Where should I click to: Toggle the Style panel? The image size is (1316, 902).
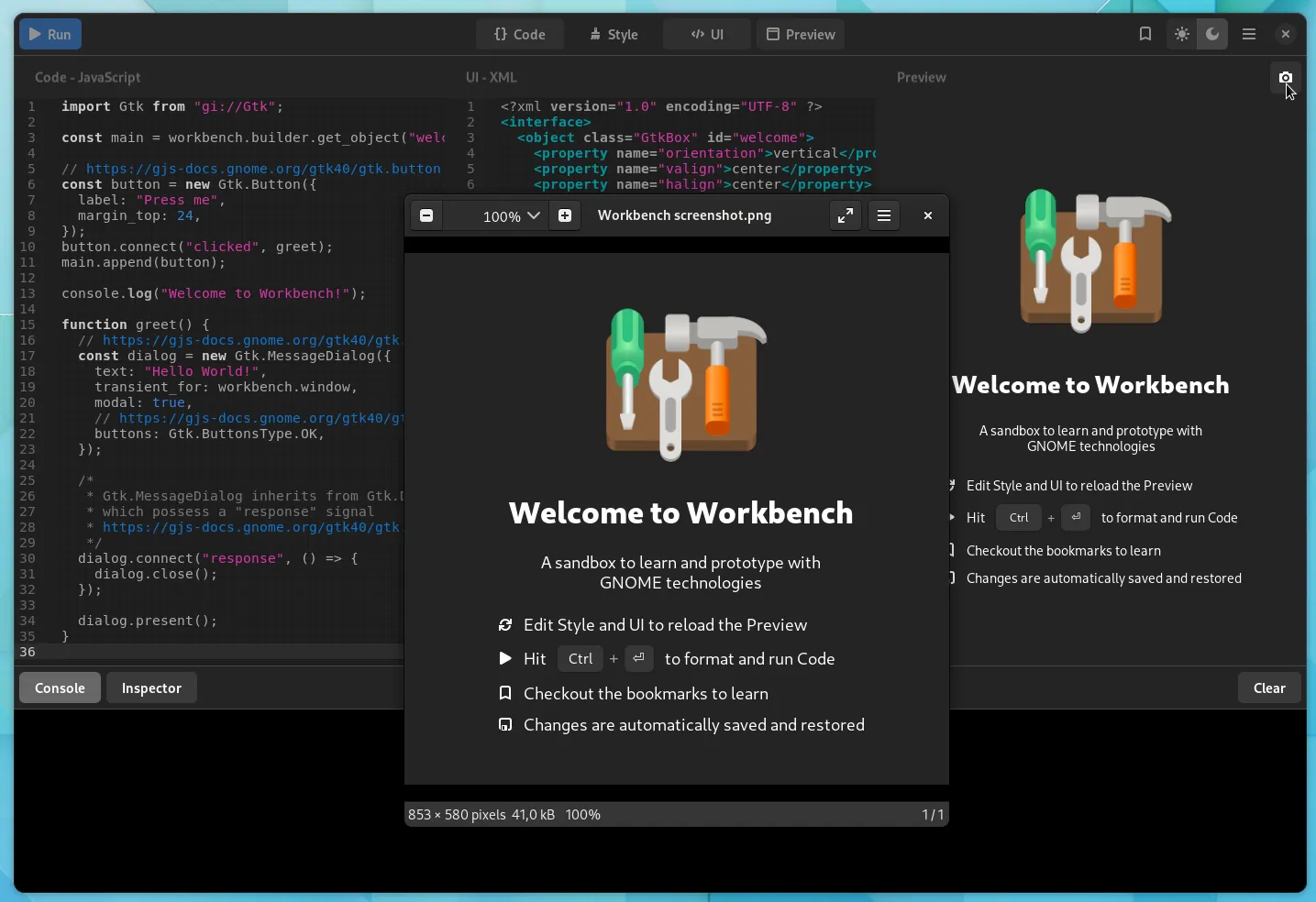(x=614, y=35)
